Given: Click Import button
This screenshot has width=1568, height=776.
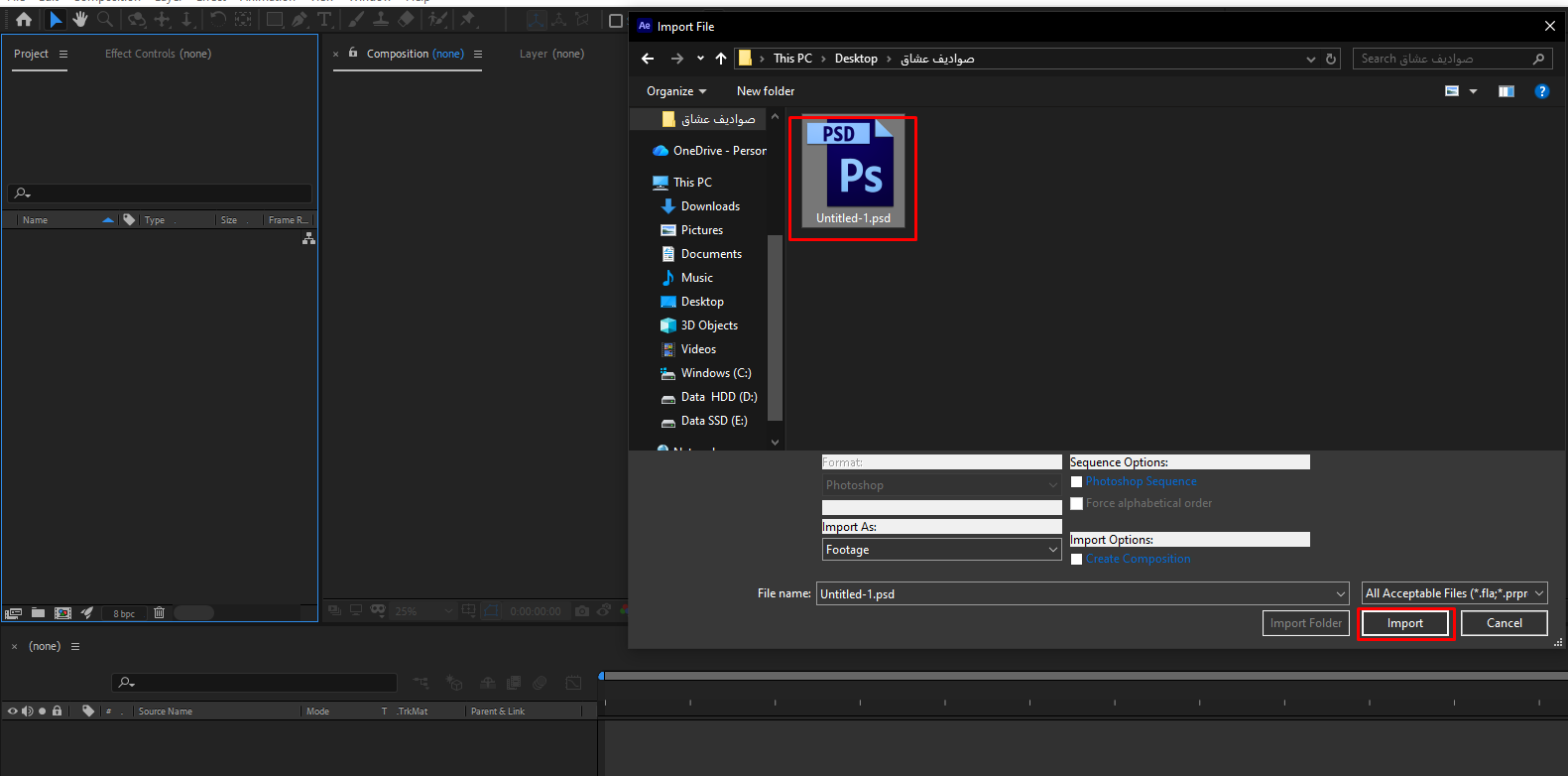Looking at the screenshot, I should click(1405, 623).
